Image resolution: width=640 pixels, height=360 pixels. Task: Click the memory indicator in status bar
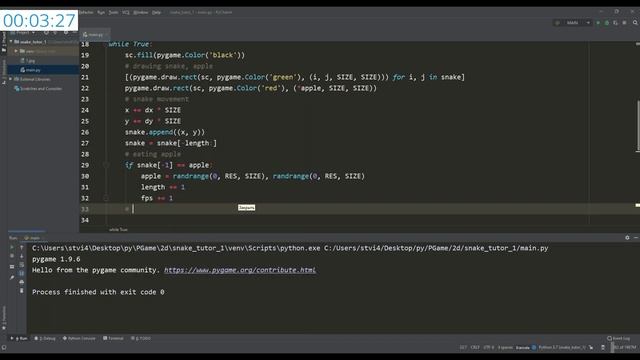[x=624, y=348]
